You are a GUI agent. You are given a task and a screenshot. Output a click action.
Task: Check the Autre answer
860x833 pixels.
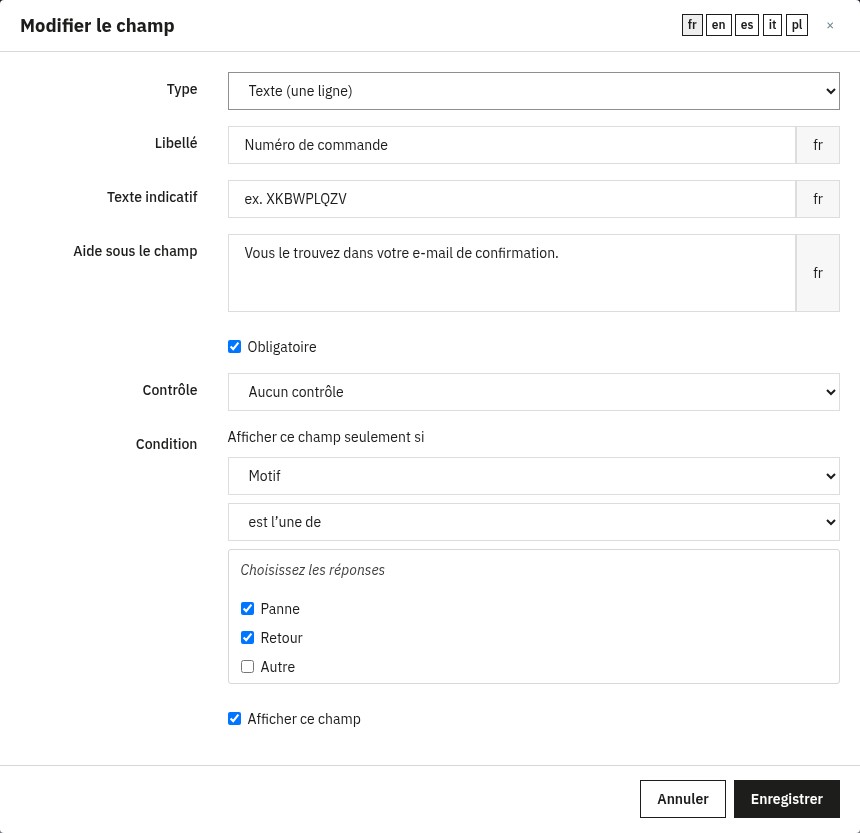[x=247, y=667]
